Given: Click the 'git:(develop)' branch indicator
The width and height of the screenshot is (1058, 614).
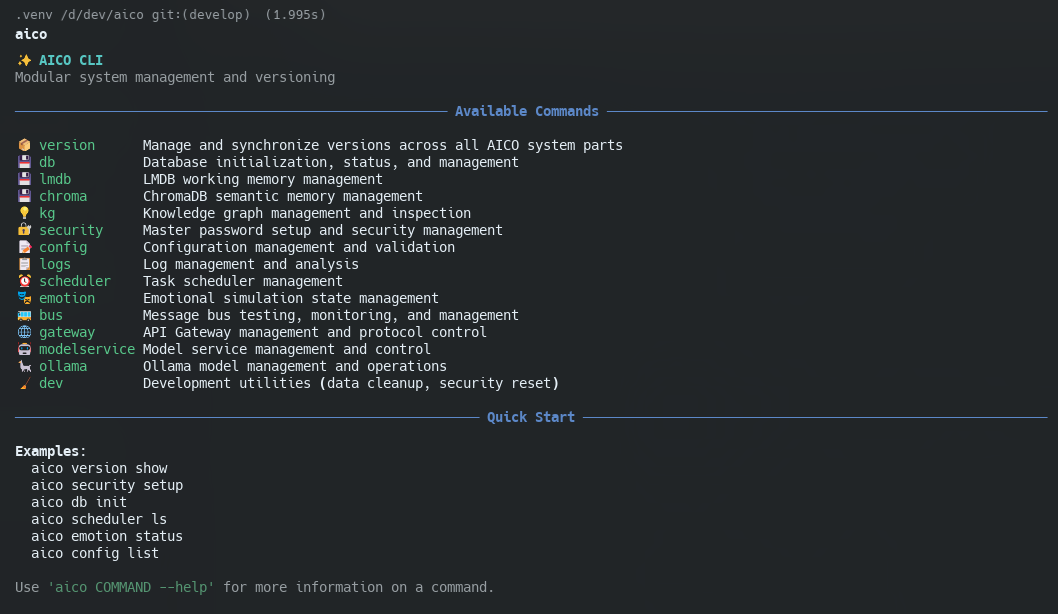Looking at the screenshot, I should pos(201,14).
